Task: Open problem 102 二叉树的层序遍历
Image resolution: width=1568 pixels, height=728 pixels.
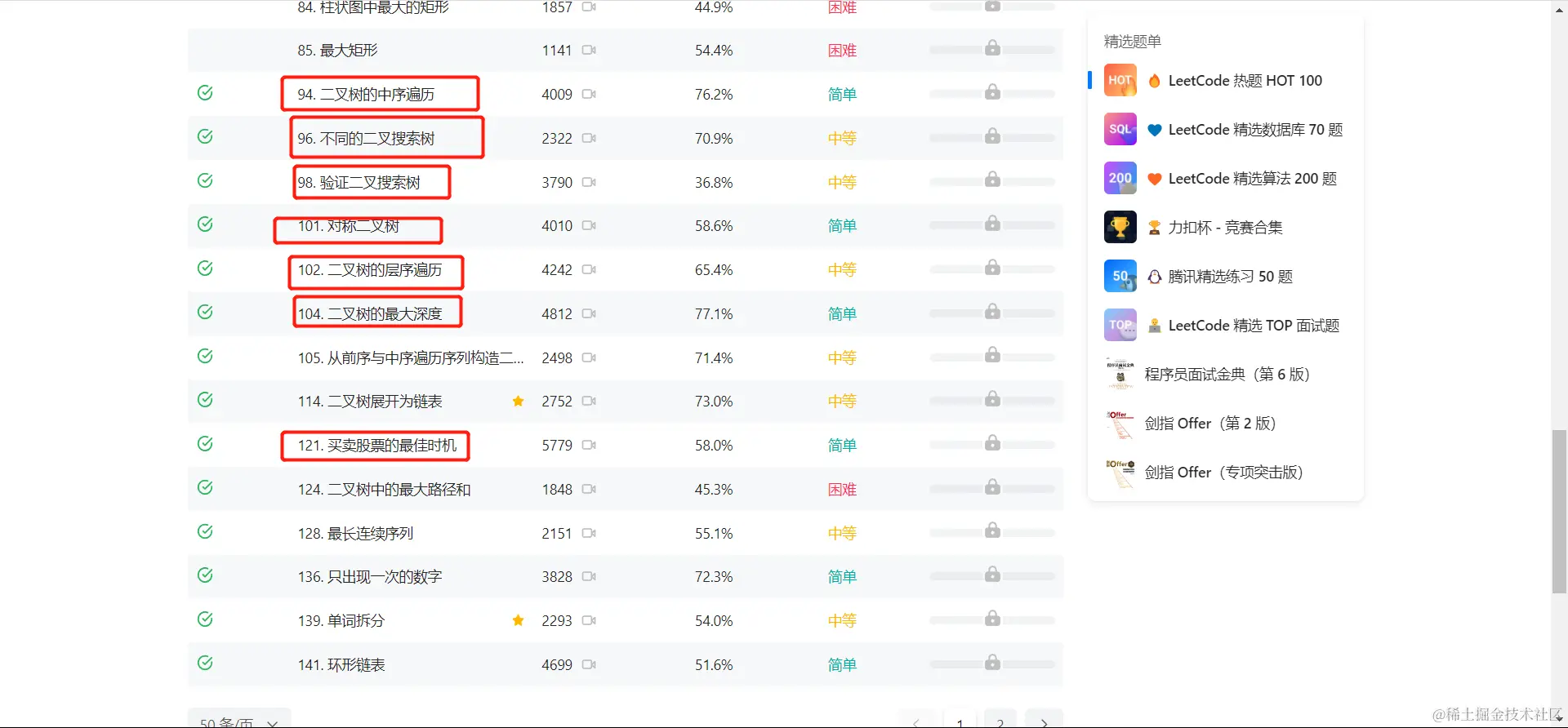Action: click(x=370, y=270)
